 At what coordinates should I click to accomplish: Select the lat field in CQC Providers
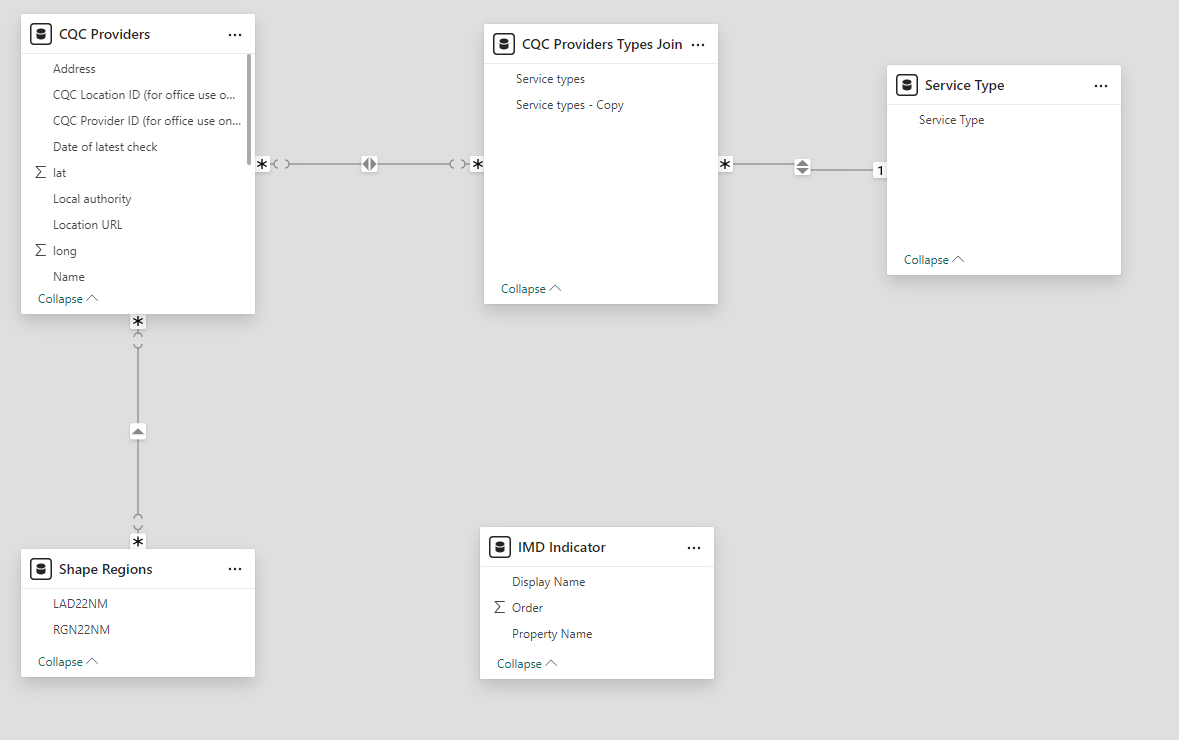coord(60,173)
